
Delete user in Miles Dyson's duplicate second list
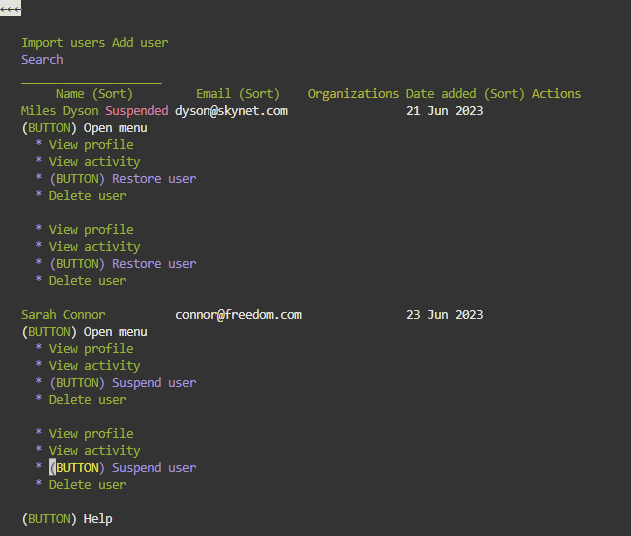click(x=88, y=280)
